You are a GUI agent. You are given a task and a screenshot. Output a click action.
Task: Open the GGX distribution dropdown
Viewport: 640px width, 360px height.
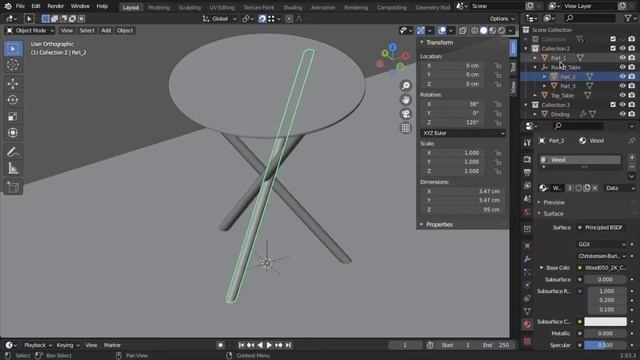coord(602,244)
